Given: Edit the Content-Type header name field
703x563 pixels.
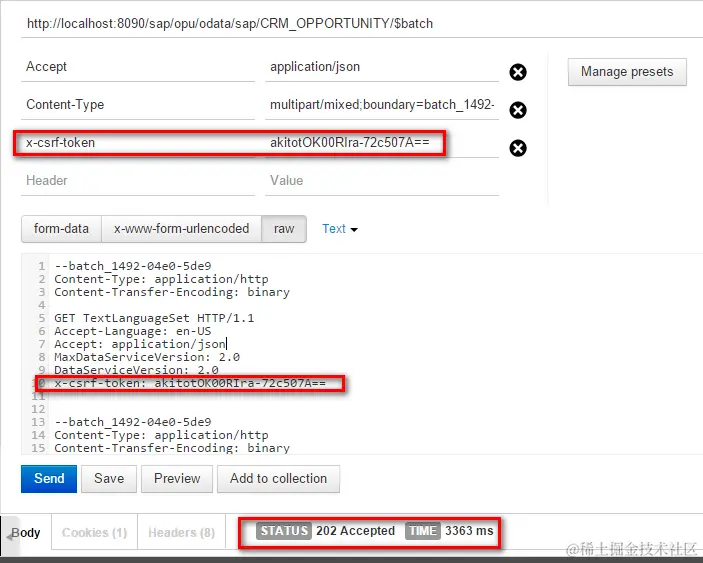Looking at the screenshot, I should (138, 105).
